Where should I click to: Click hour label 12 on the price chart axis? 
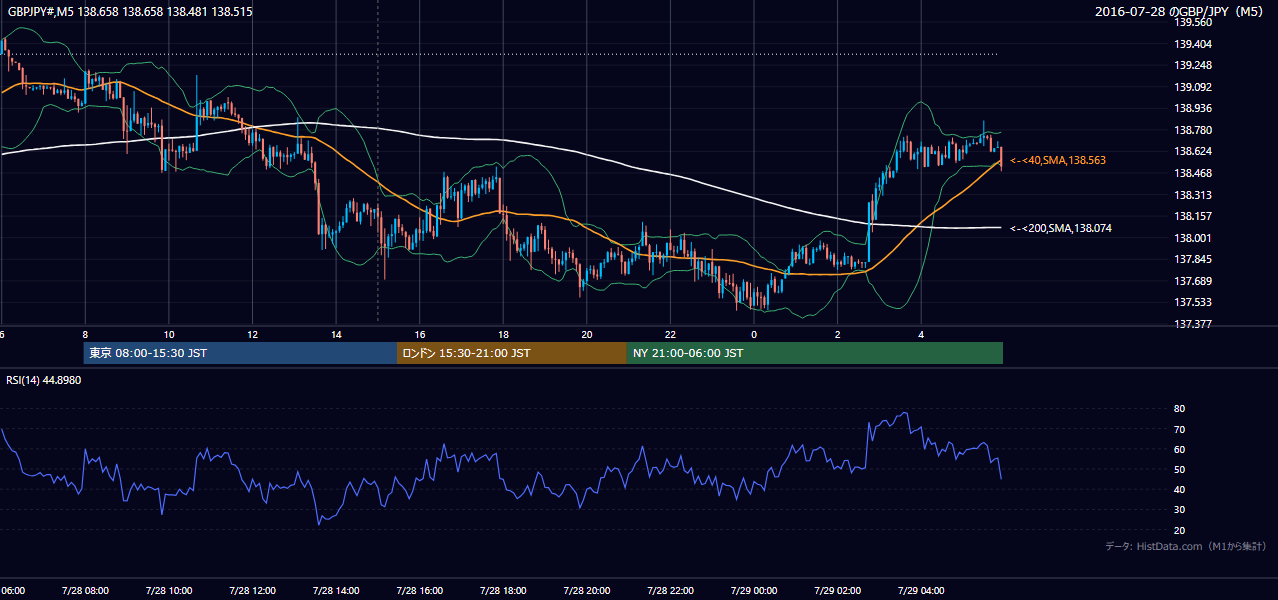click(x=252, y=334)
